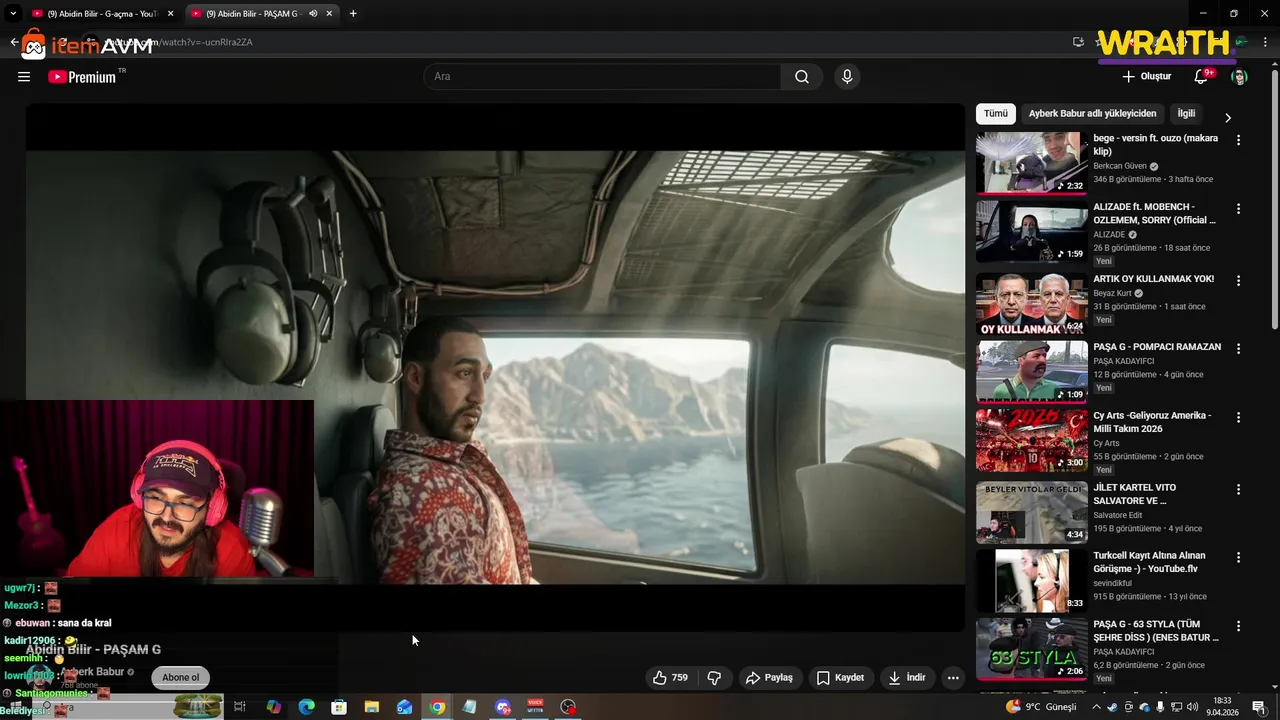Open the account avatar menu
The height and width of the screenshot is (720, 1280).
1239,77
